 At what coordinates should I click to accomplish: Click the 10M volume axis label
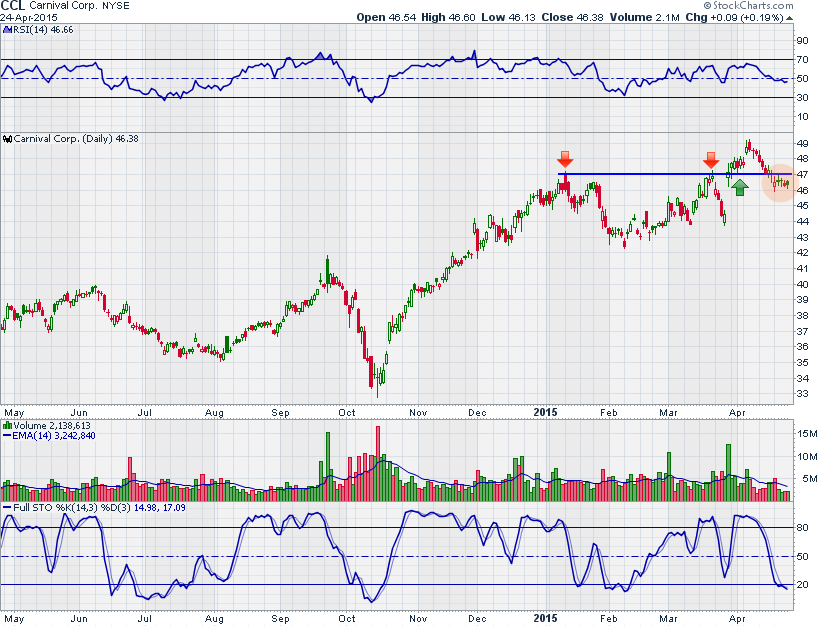click(x=806, y=457)
